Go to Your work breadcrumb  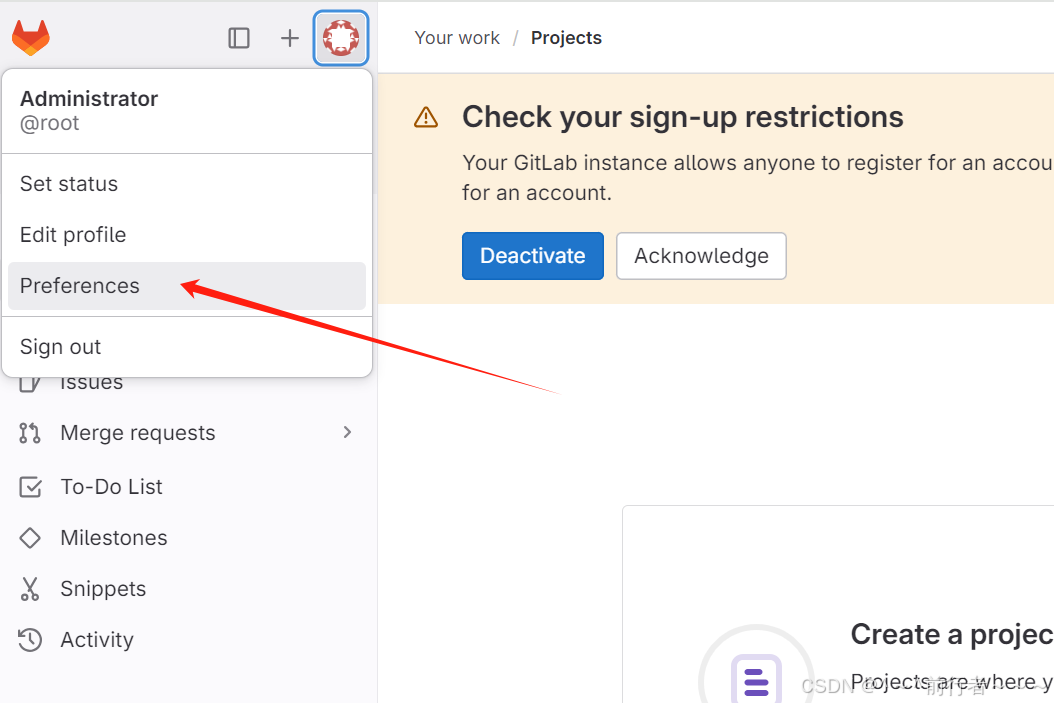[457, 38]
